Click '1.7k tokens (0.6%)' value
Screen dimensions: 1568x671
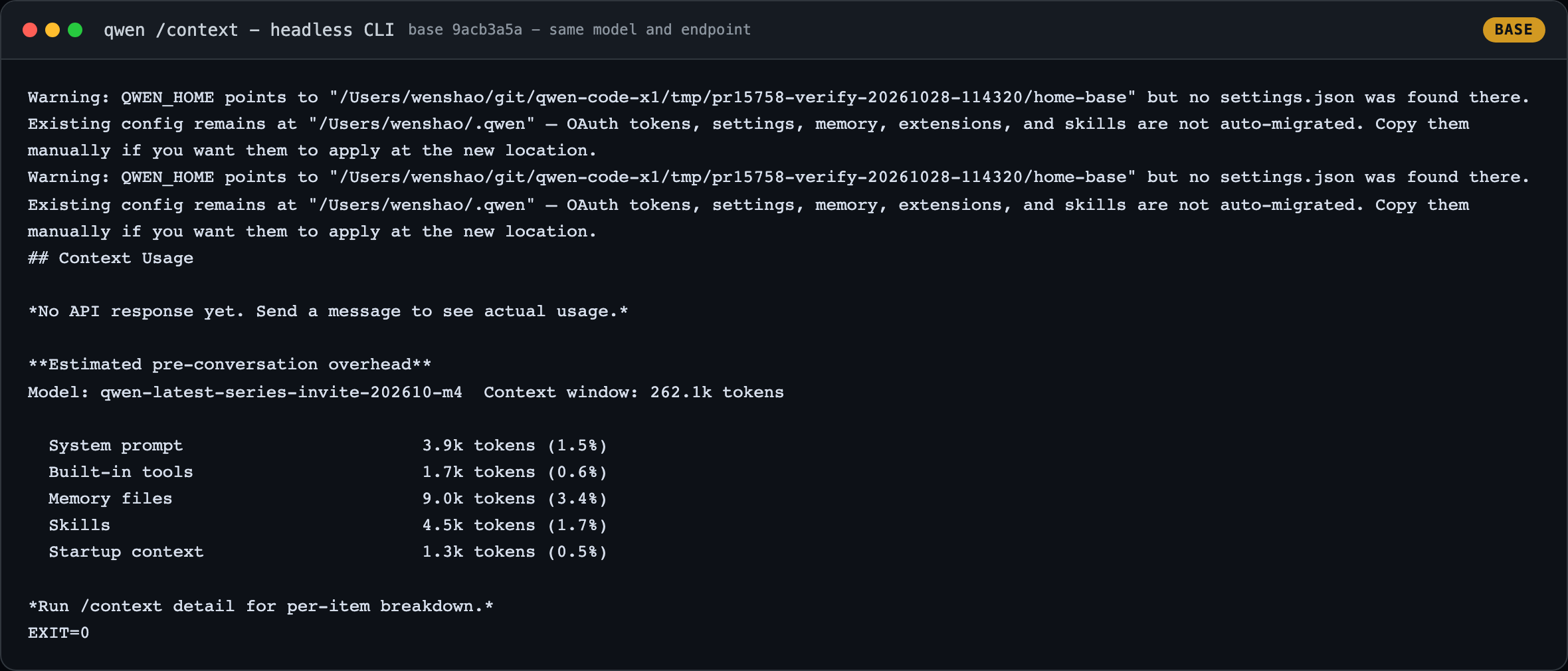tap(515, 472)
